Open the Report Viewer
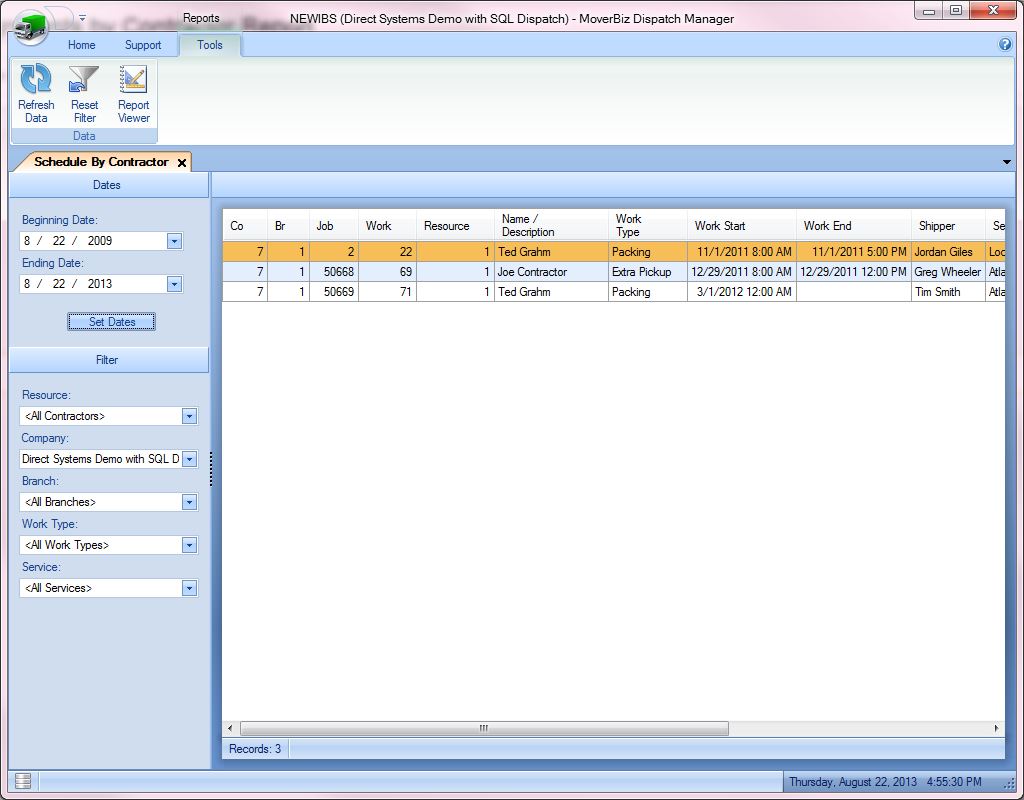This screenshot has width=1024, height=800. (133, 81)
